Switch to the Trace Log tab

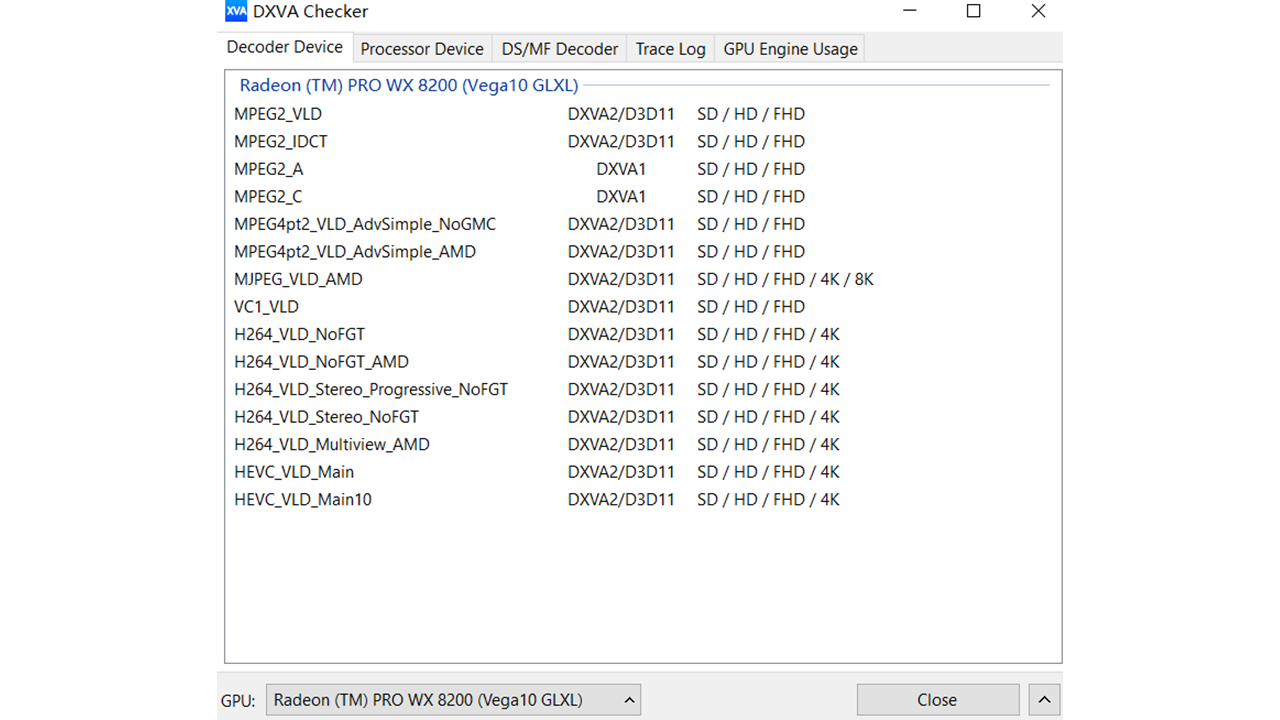671,49
